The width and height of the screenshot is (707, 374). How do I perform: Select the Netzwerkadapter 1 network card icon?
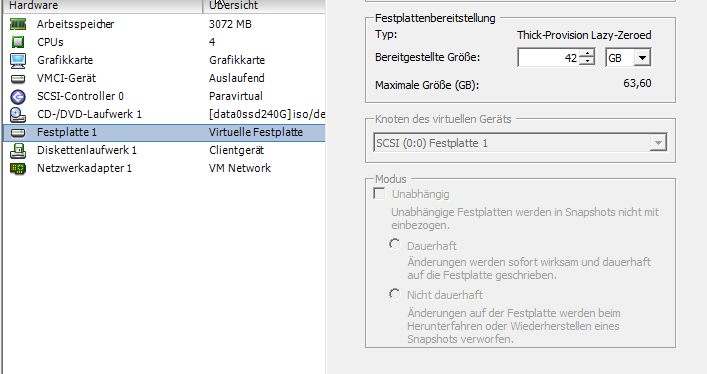(x=18, y=169)
